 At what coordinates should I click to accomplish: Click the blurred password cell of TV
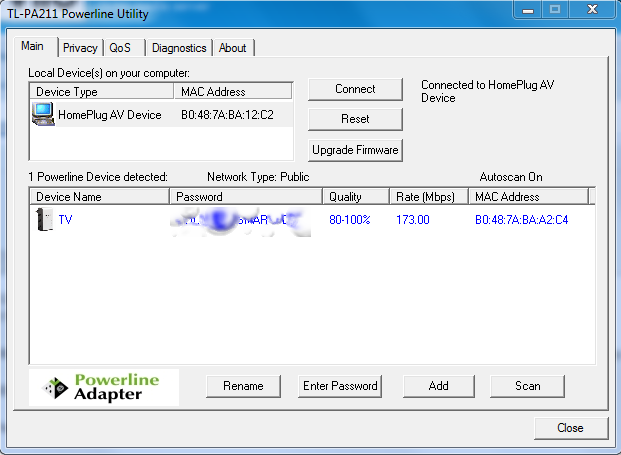coord(240,220)
